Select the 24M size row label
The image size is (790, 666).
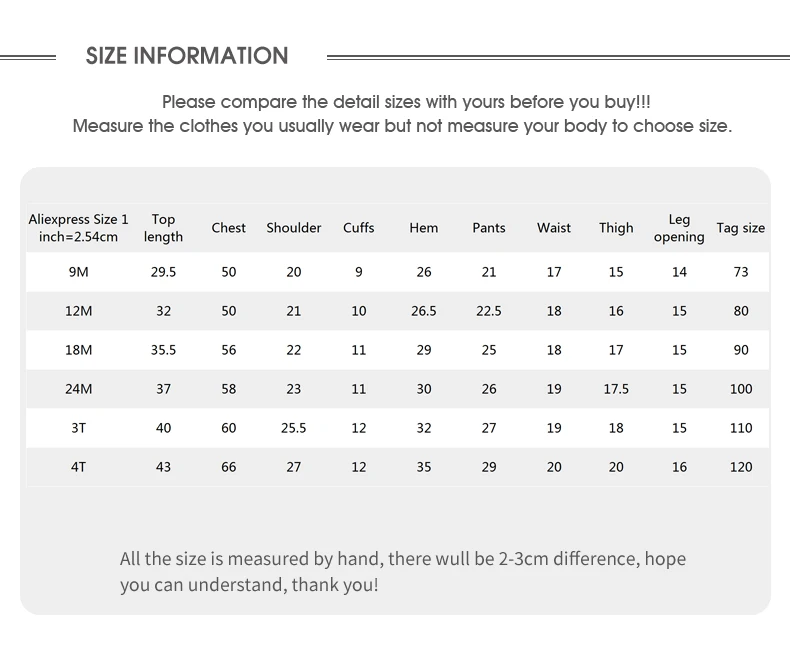click(79, 389)
